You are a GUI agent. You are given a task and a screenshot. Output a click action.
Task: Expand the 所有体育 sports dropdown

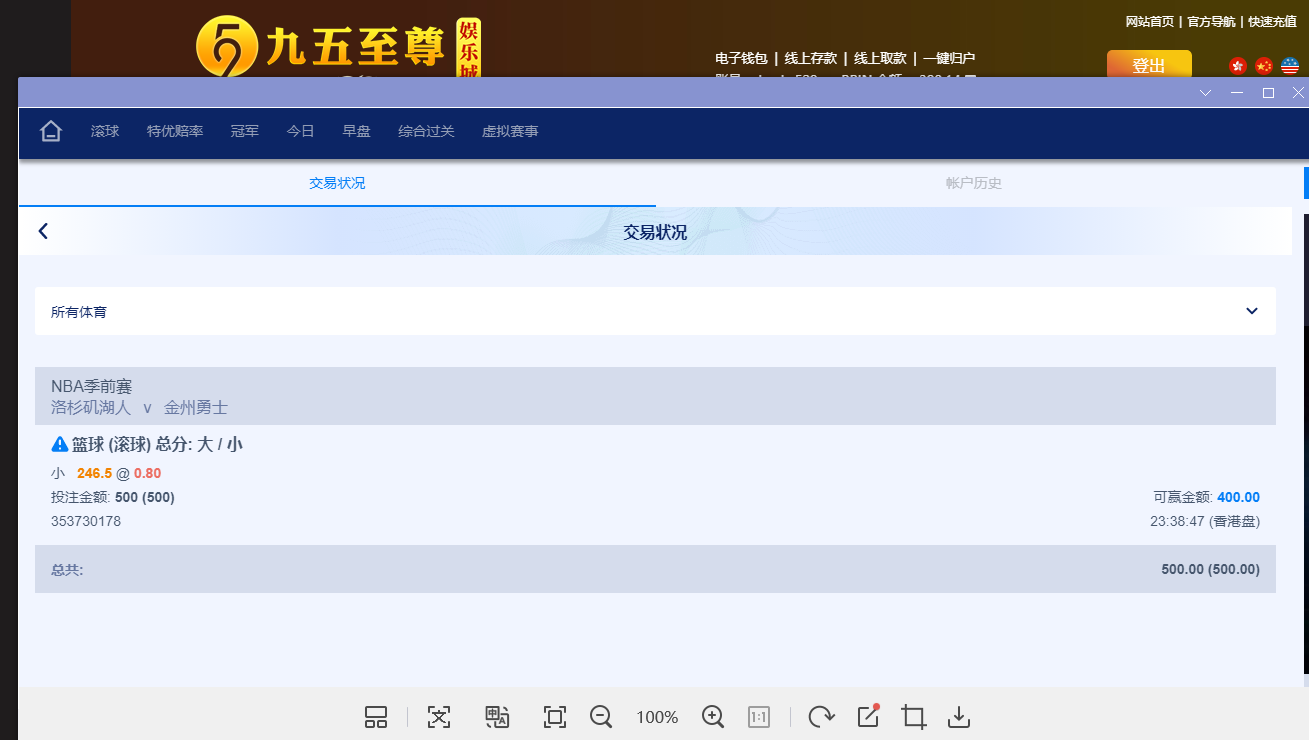coord(655,311)
